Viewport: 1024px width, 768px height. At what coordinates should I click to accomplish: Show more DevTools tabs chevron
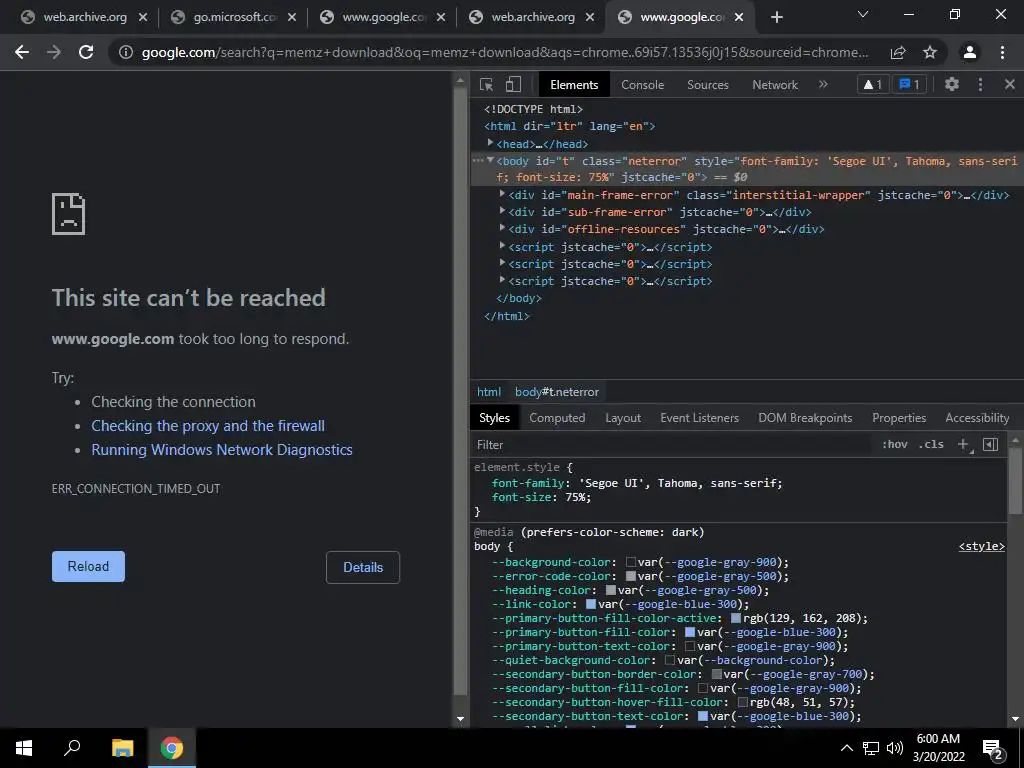point(823,84)
